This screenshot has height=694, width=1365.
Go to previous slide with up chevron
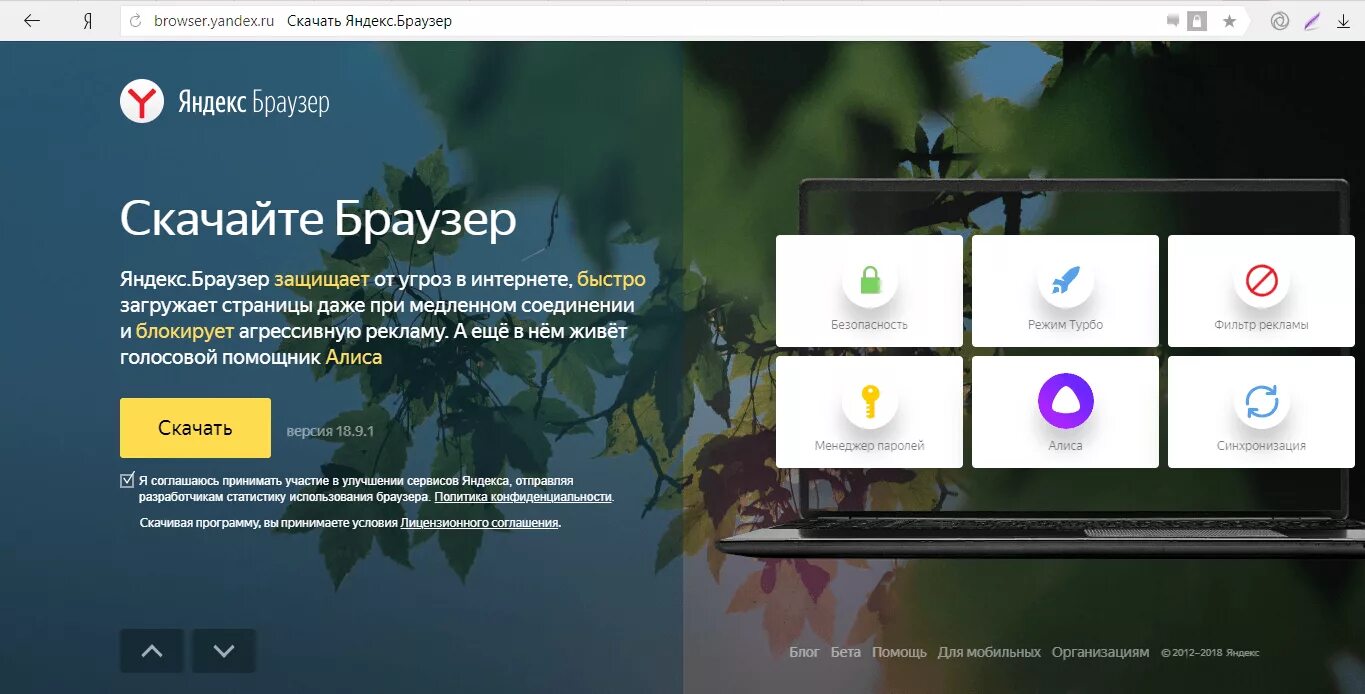[152, 651]
